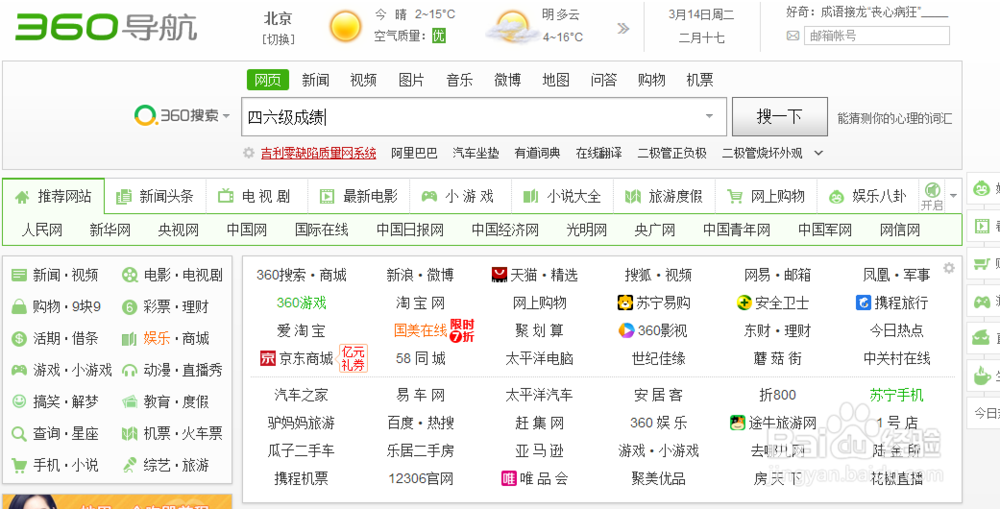Switch to the 旅游度假 category tab
The height and width of the screenshot is (509, 1000).
click(x=664, y=196)
